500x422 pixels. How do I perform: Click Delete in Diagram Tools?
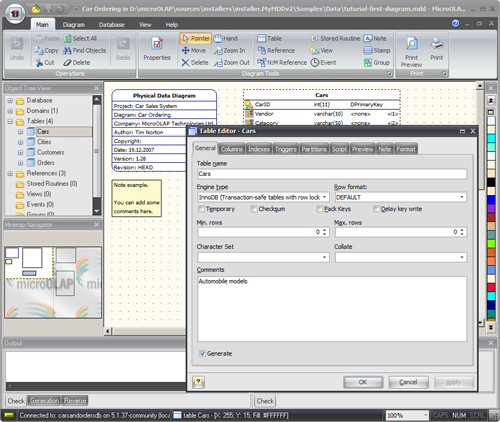tap(195, 63)
